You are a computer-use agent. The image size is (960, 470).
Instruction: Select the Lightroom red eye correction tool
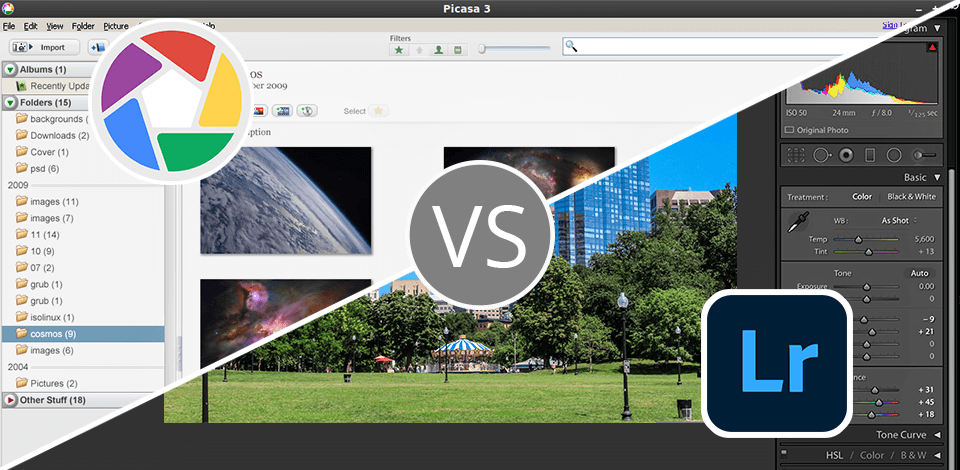[x=847, y=155]
